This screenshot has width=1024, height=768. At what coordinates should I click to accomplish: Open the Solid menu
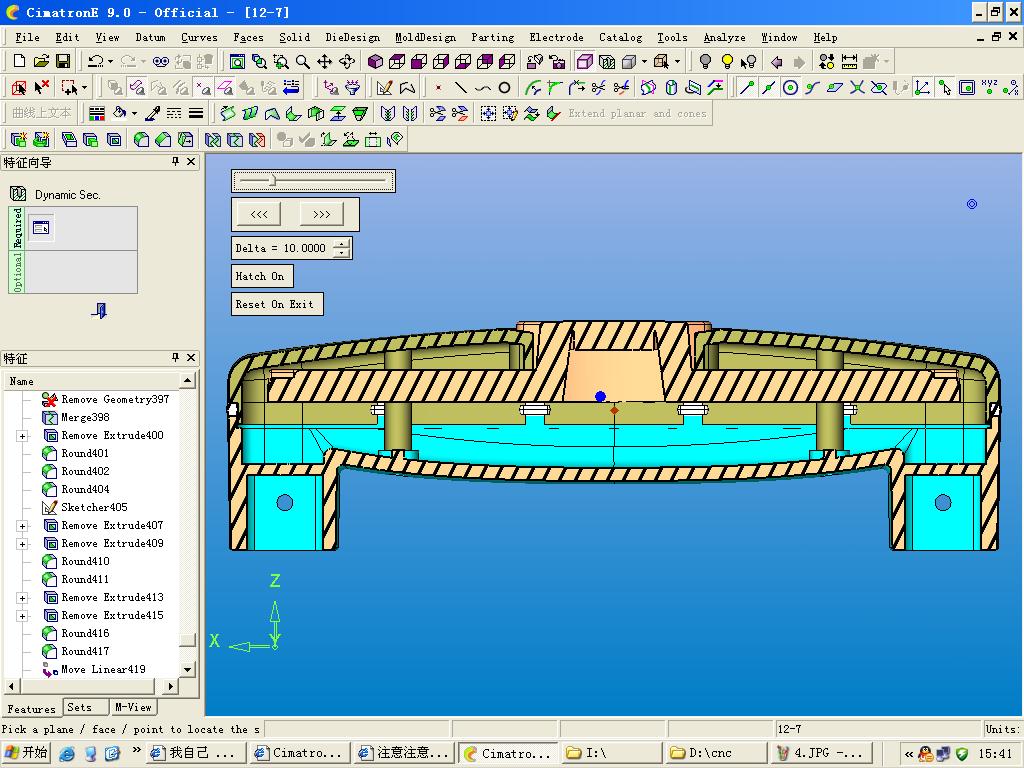click(295, 37)
